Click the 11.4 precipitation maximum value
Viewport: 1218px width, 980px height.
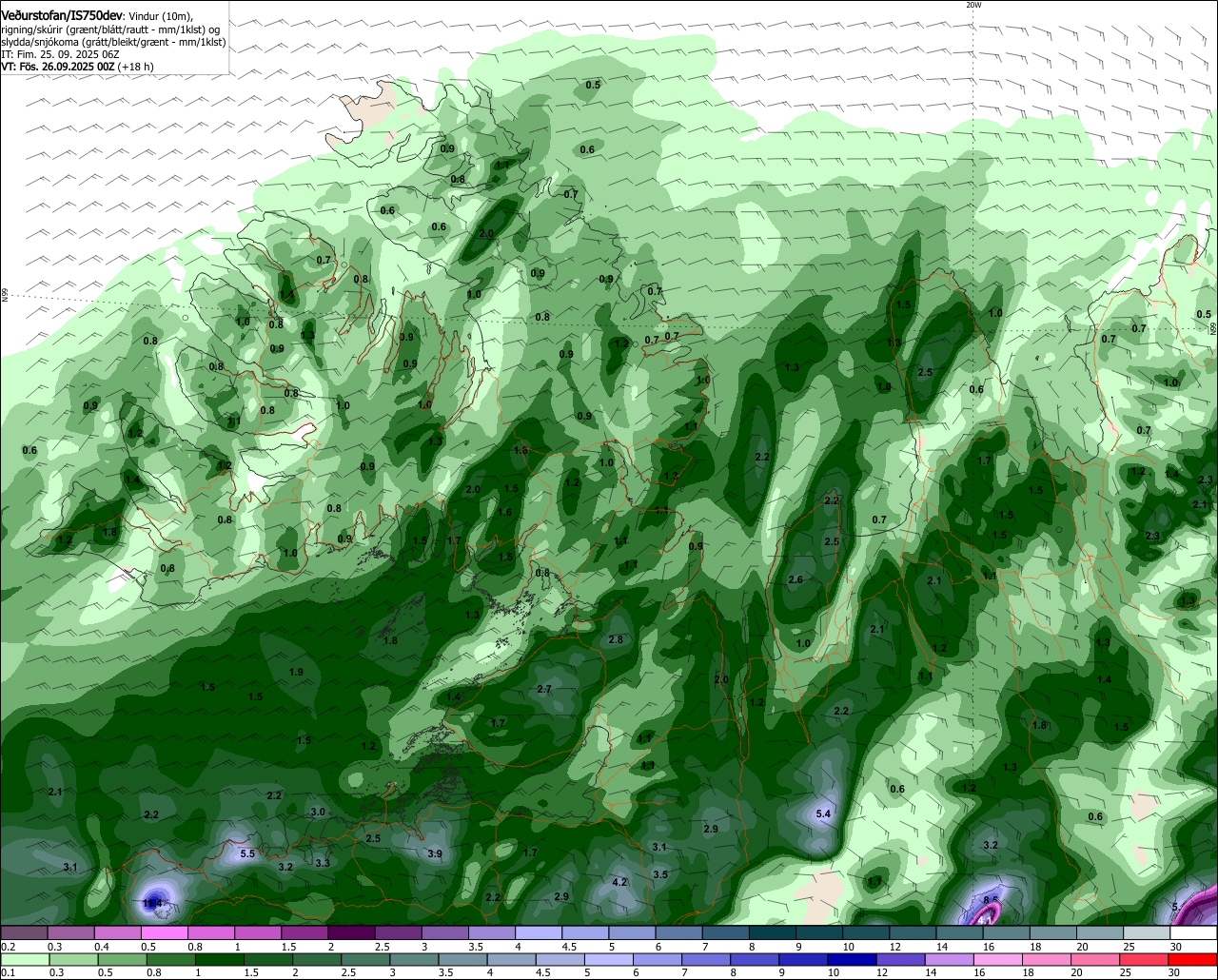point(153,902)
